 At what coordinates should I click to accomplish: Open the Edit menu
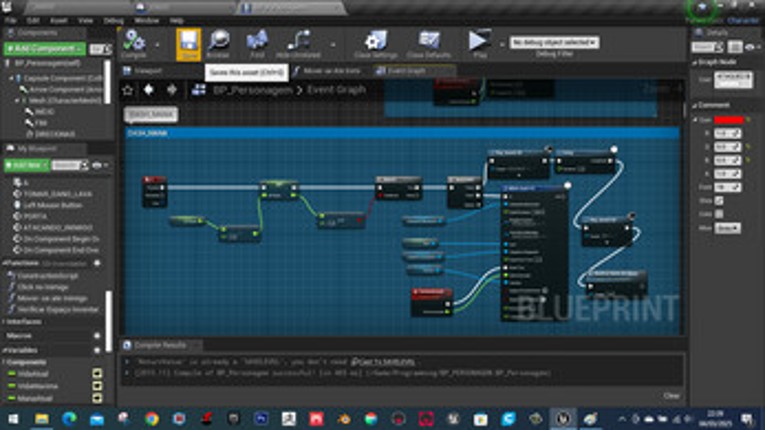pyautogui.click(x=33, y=20)
